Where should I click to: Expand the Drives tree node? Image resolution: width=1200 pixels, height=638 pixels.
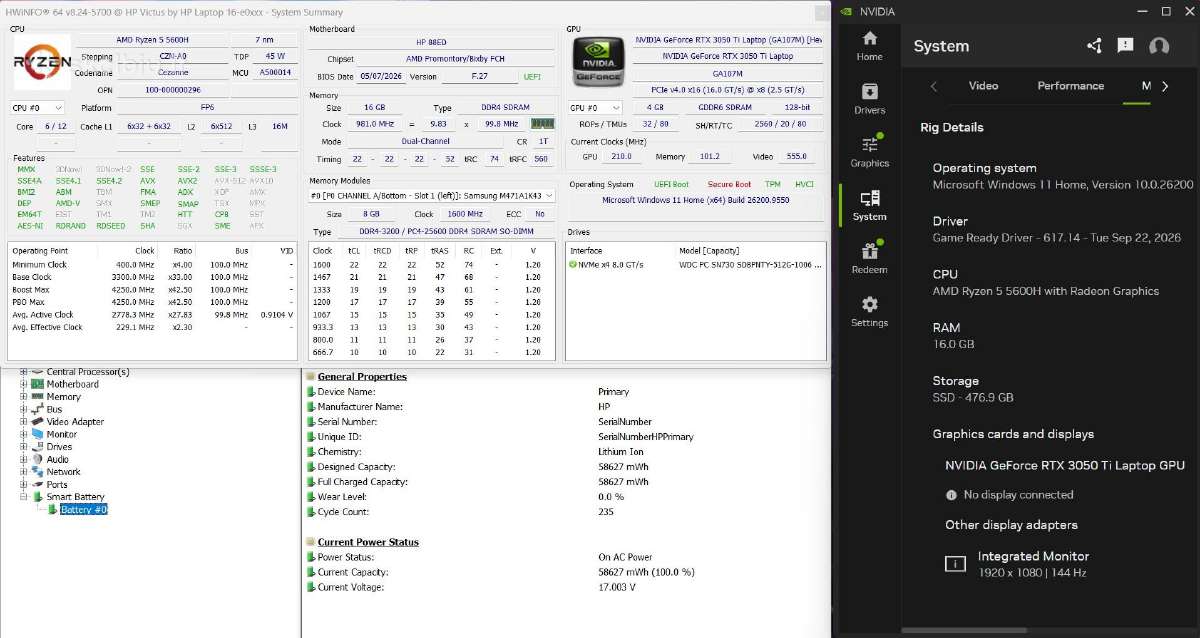(24, 447)
